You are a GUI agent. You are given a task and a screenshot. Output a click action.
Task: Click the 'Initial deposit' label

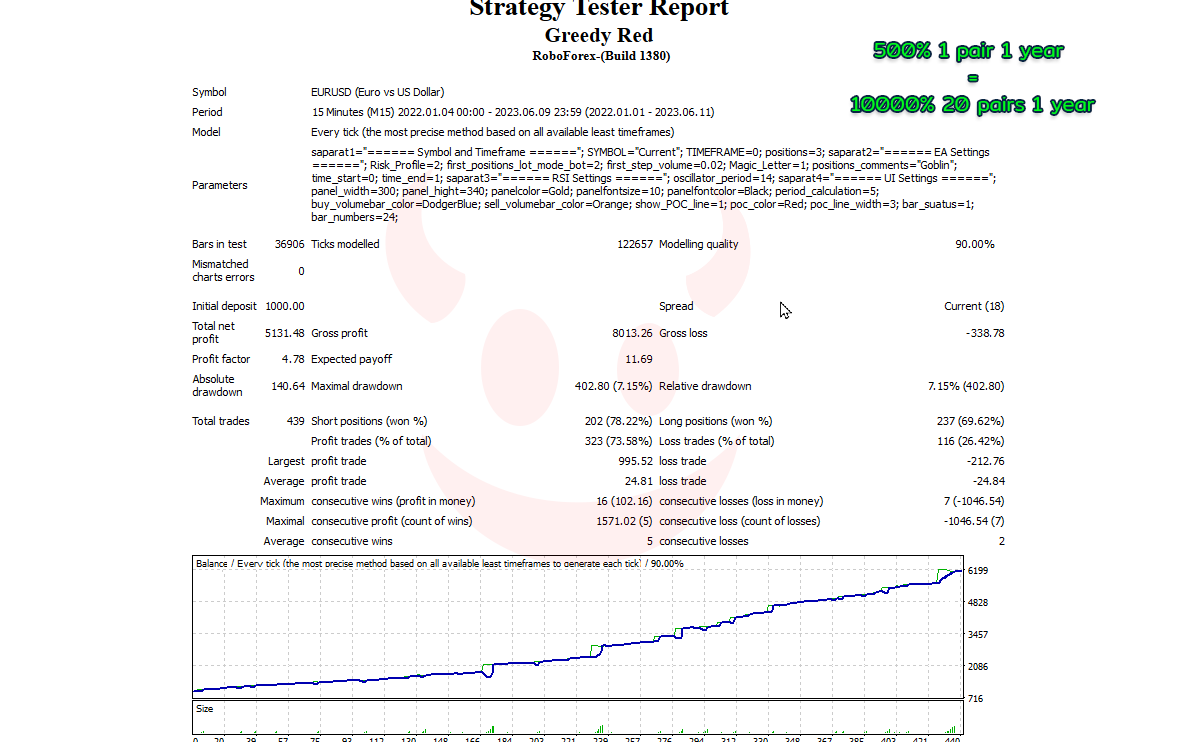tap(224, 306)
